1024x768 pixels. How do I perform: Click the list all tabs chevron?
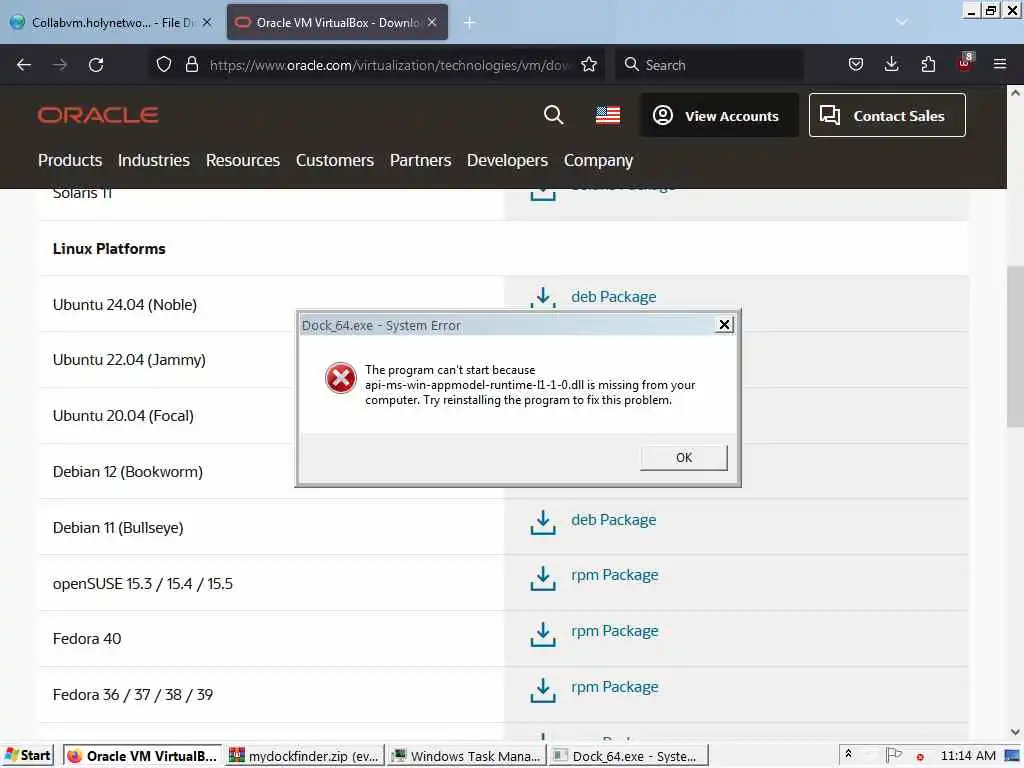pos(901,22)
